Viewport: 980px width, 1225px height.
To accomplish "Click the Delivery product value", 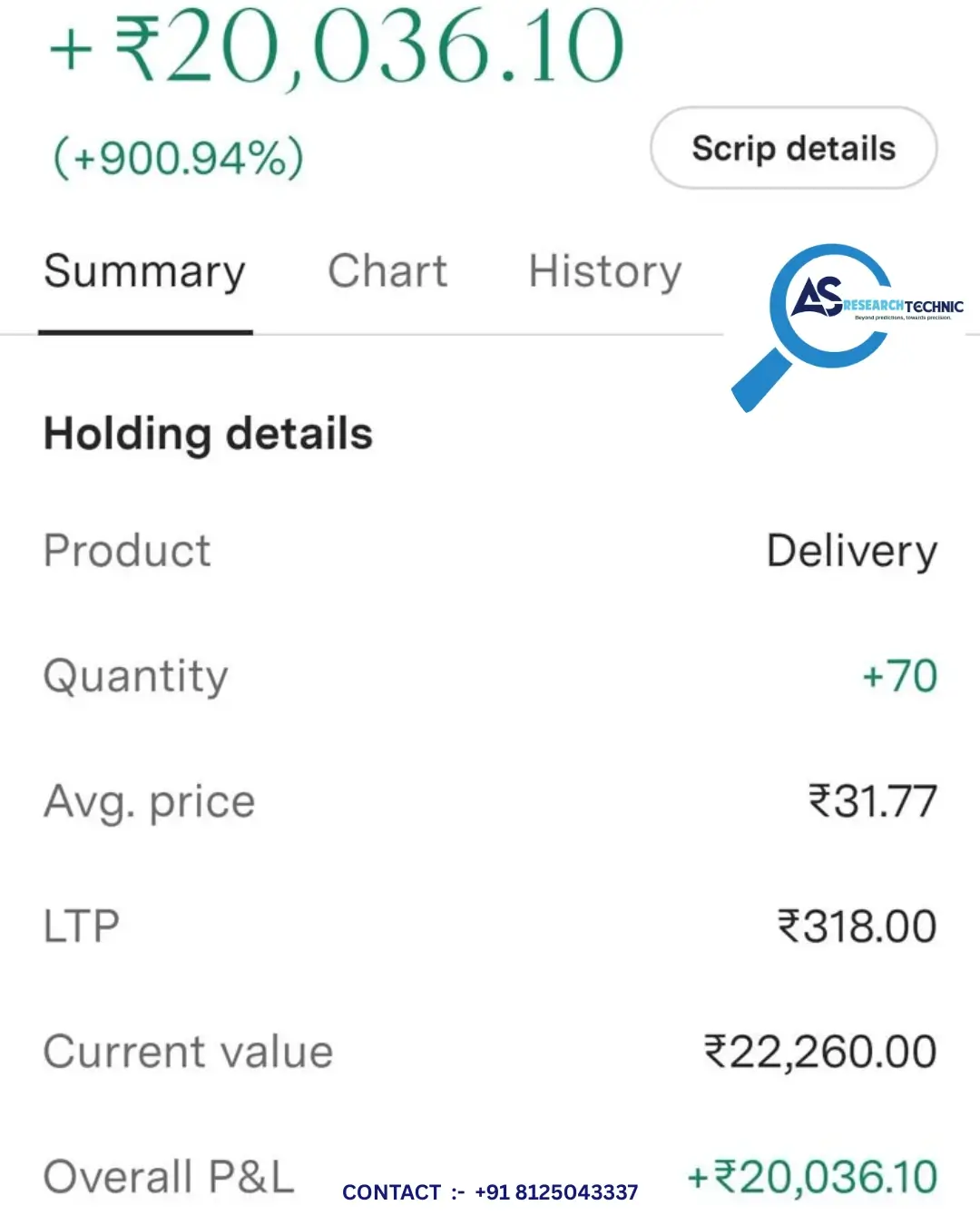I will click(x=852, y=551).
